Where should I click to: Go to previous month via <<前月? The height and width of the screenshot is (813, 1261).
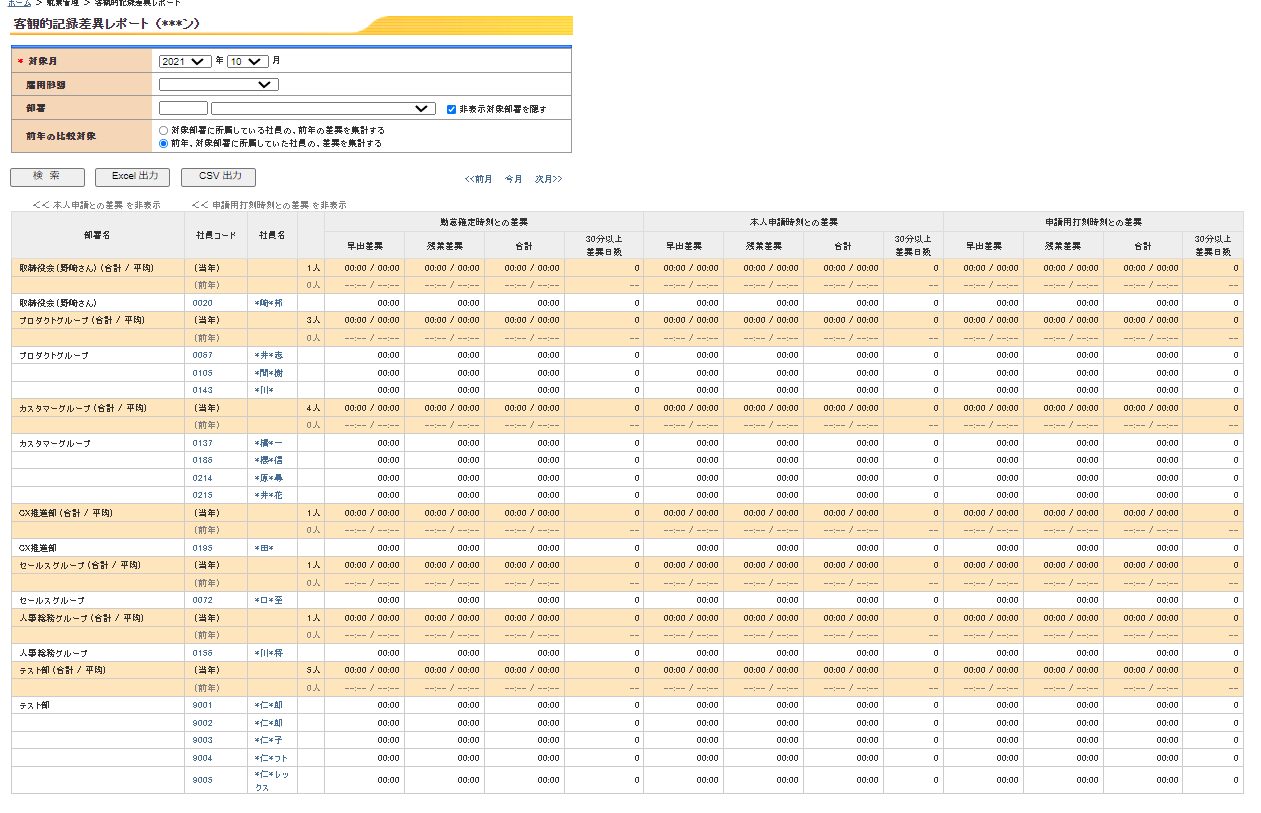(x=478, y=179)
